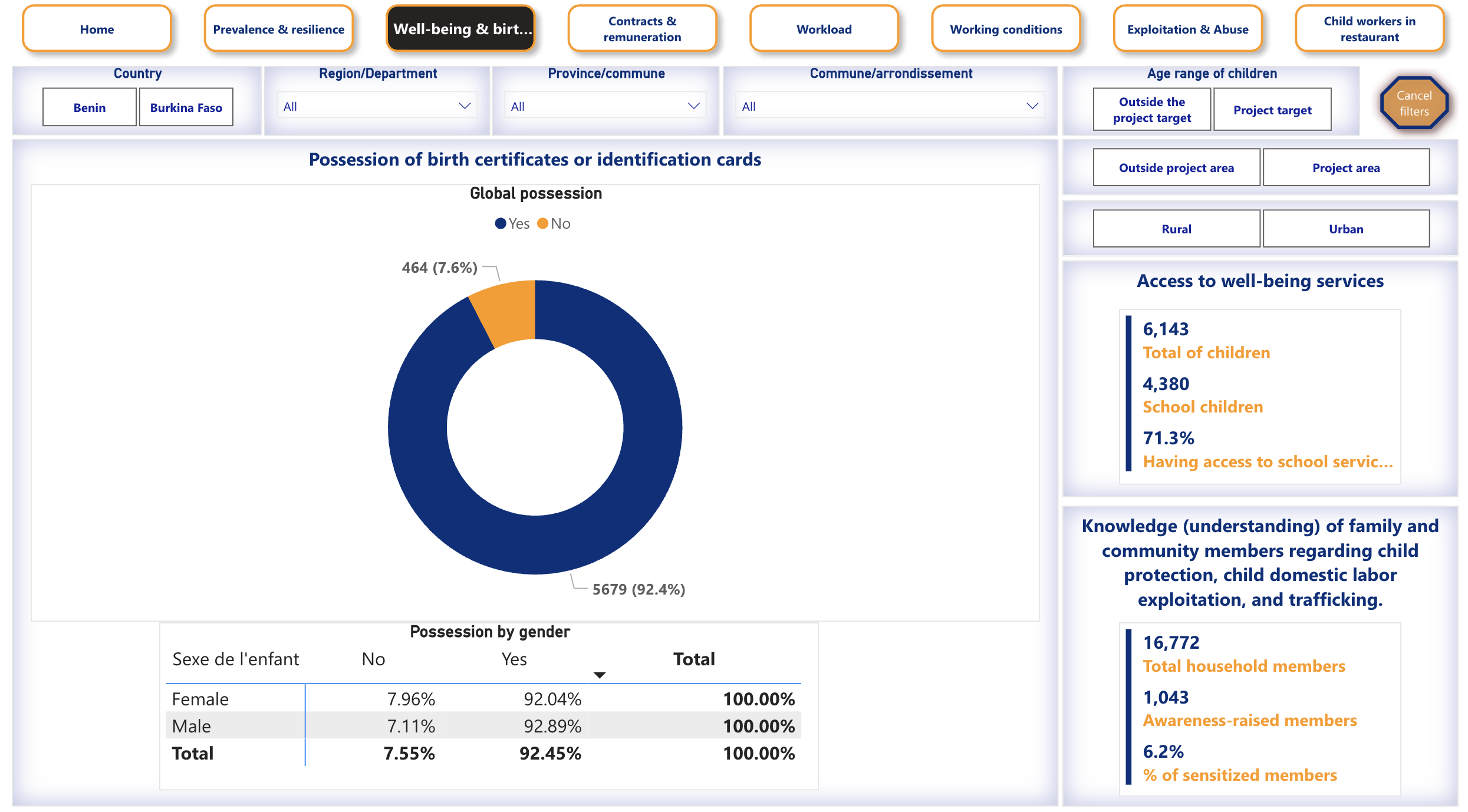
Task: Click the blue Yes legend marker
Action: point(501,224)
